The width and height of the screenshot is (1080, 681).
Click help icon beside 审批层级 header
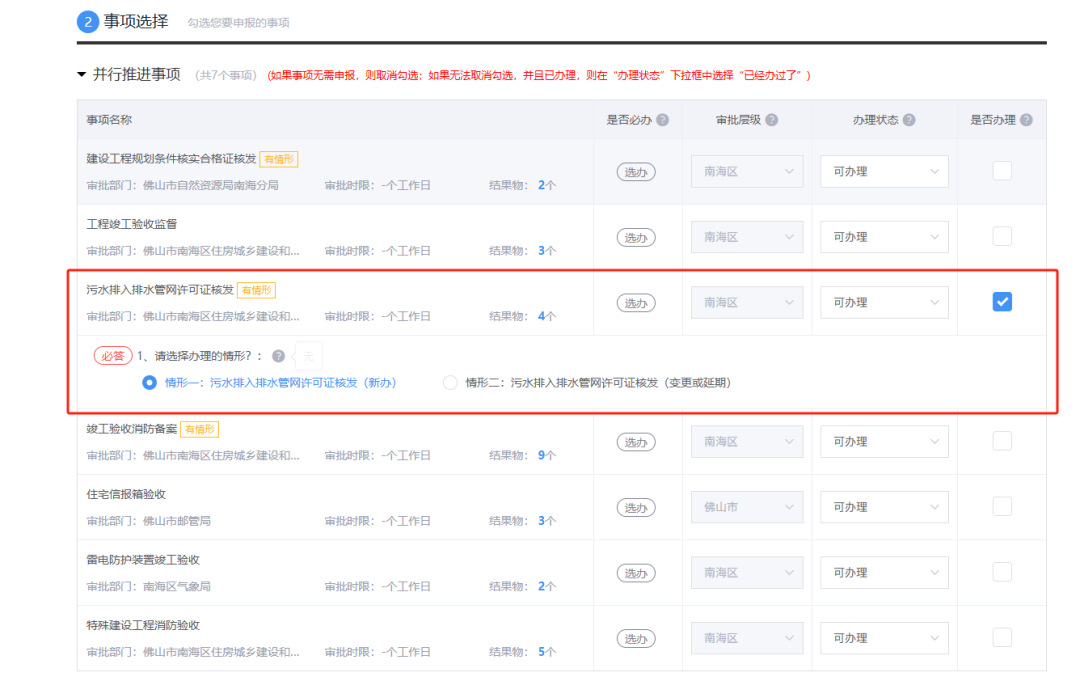tap(771, 120)
